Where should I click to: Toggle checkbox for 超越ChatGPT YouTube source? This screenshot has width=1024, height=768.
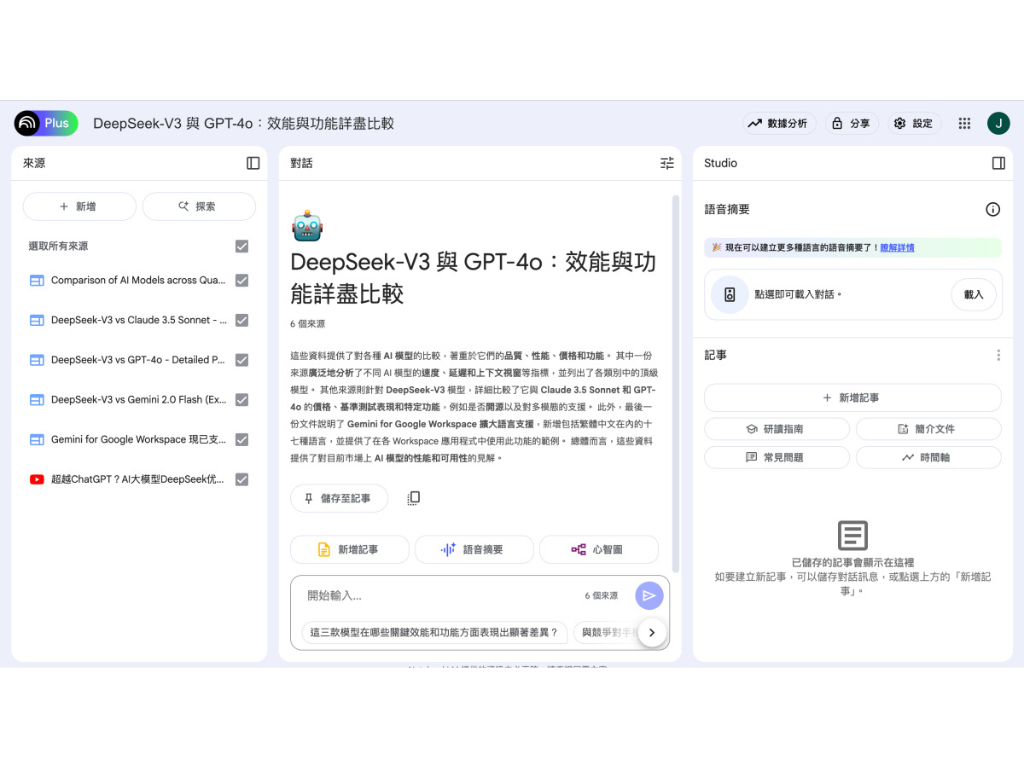coord(242,479)
